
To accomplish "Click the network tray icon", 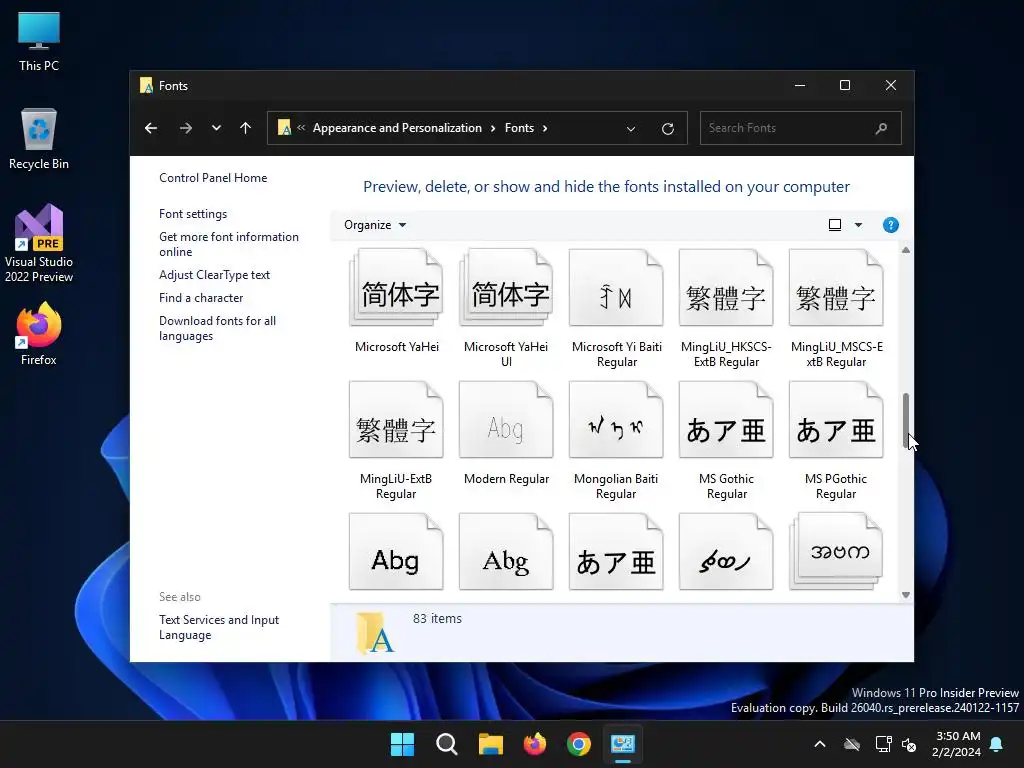I will pyautogui.click(x=883, y=744).
